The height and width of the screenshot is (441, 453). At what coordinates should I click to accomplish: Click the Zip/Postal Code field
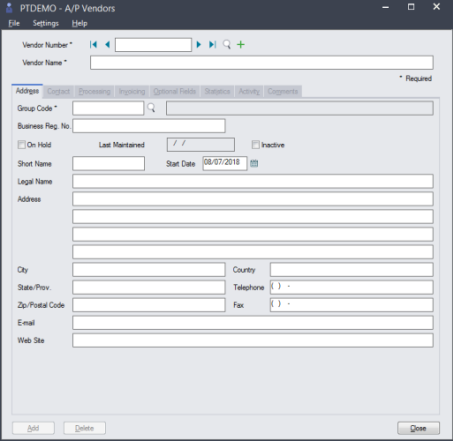pyautogui.click(x=149, y=305)
